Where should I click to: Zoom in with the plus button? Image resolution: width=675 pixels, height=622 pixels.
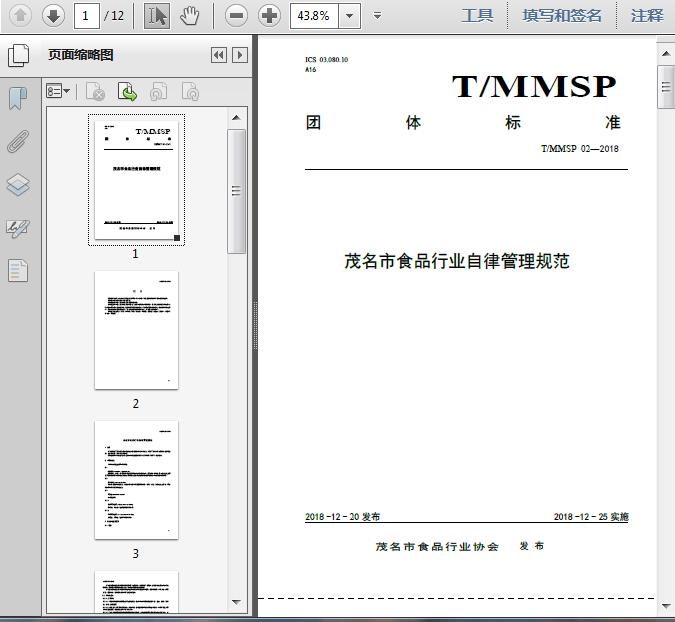point(269,16)
